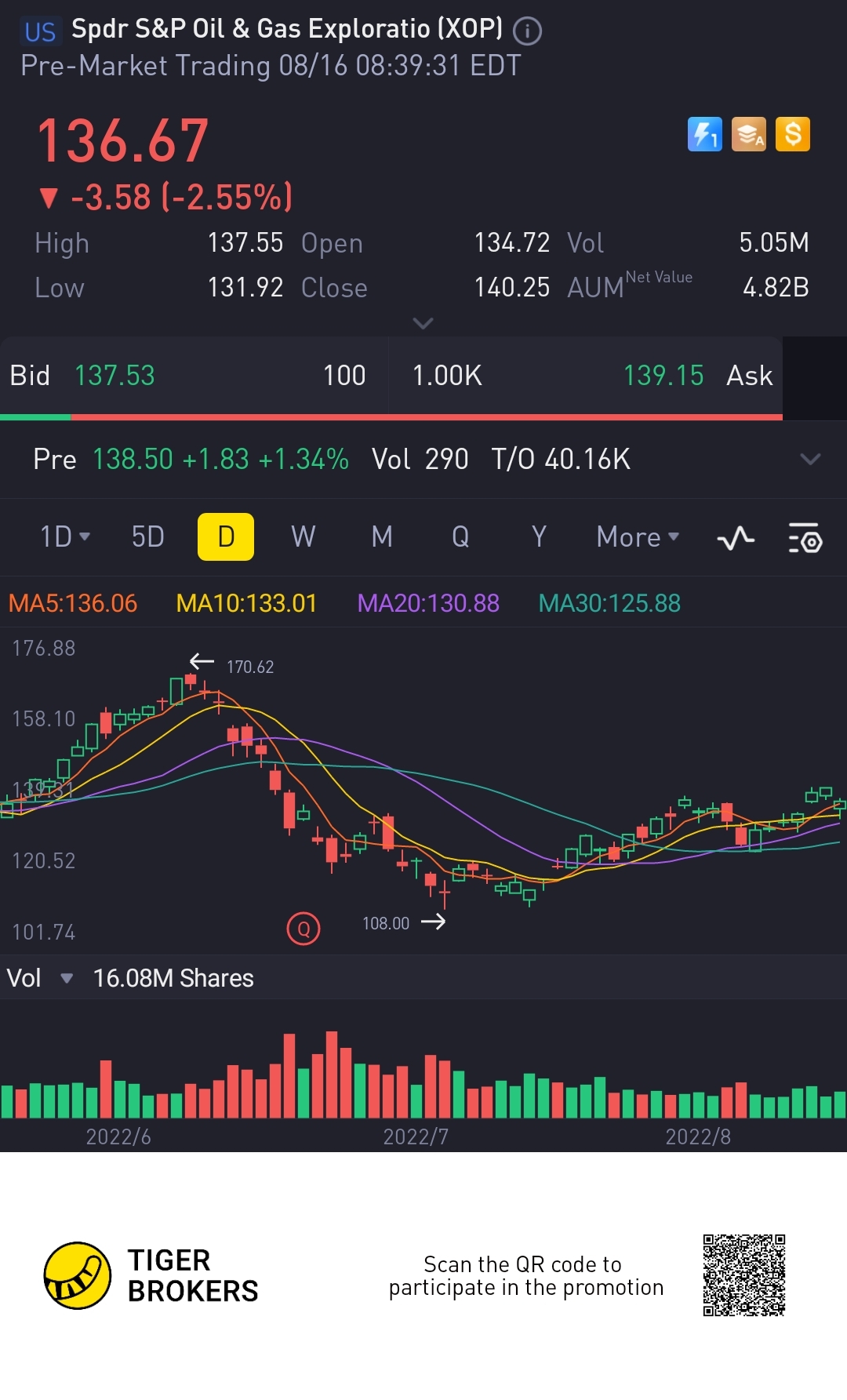This screenshot has width=847, height=1400.
Task: Tap the bid/ask ratio bar
Action: pyautogui.click(x=391, y=417)
